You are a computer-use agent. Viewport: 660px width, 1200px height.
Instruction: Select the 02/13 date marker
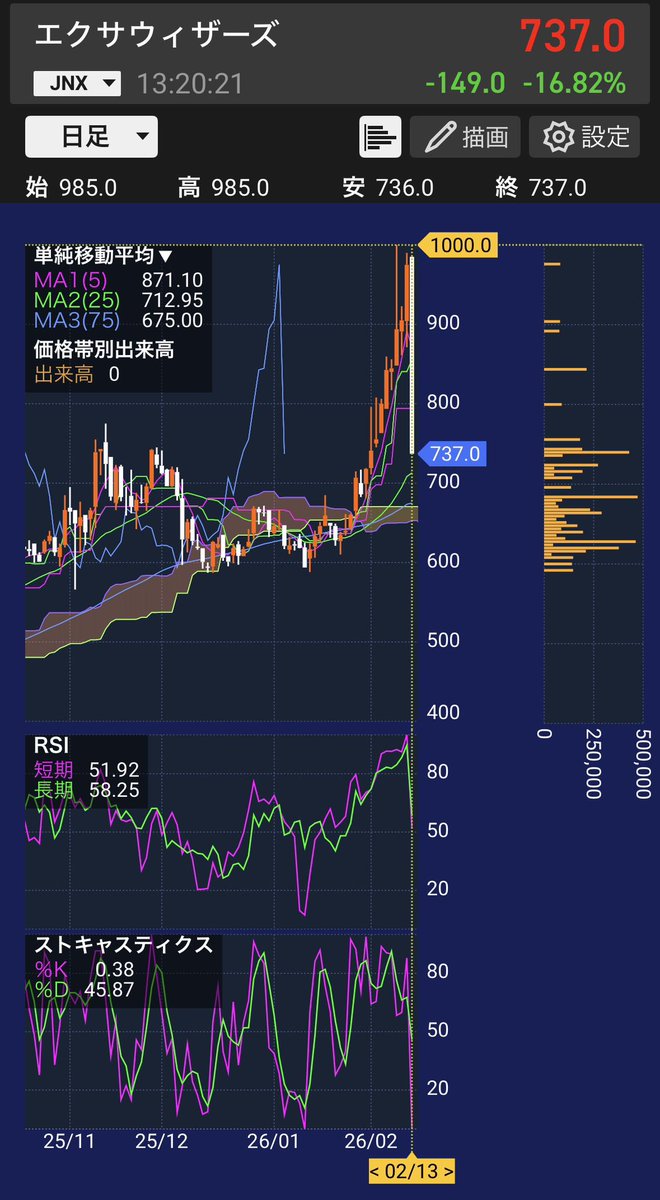(x=412, y=1171)
